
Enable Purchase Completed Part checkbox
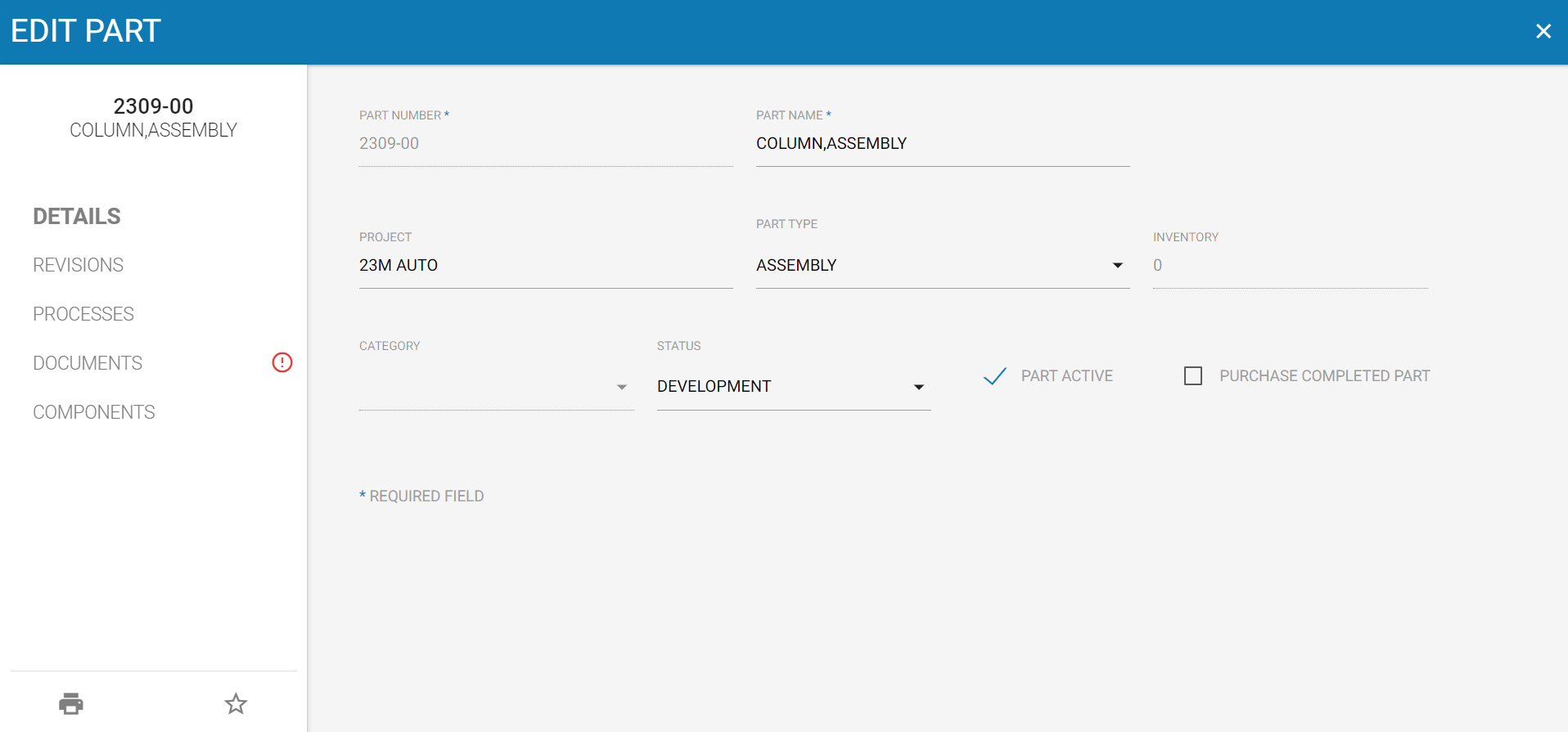coord(1193,376)
